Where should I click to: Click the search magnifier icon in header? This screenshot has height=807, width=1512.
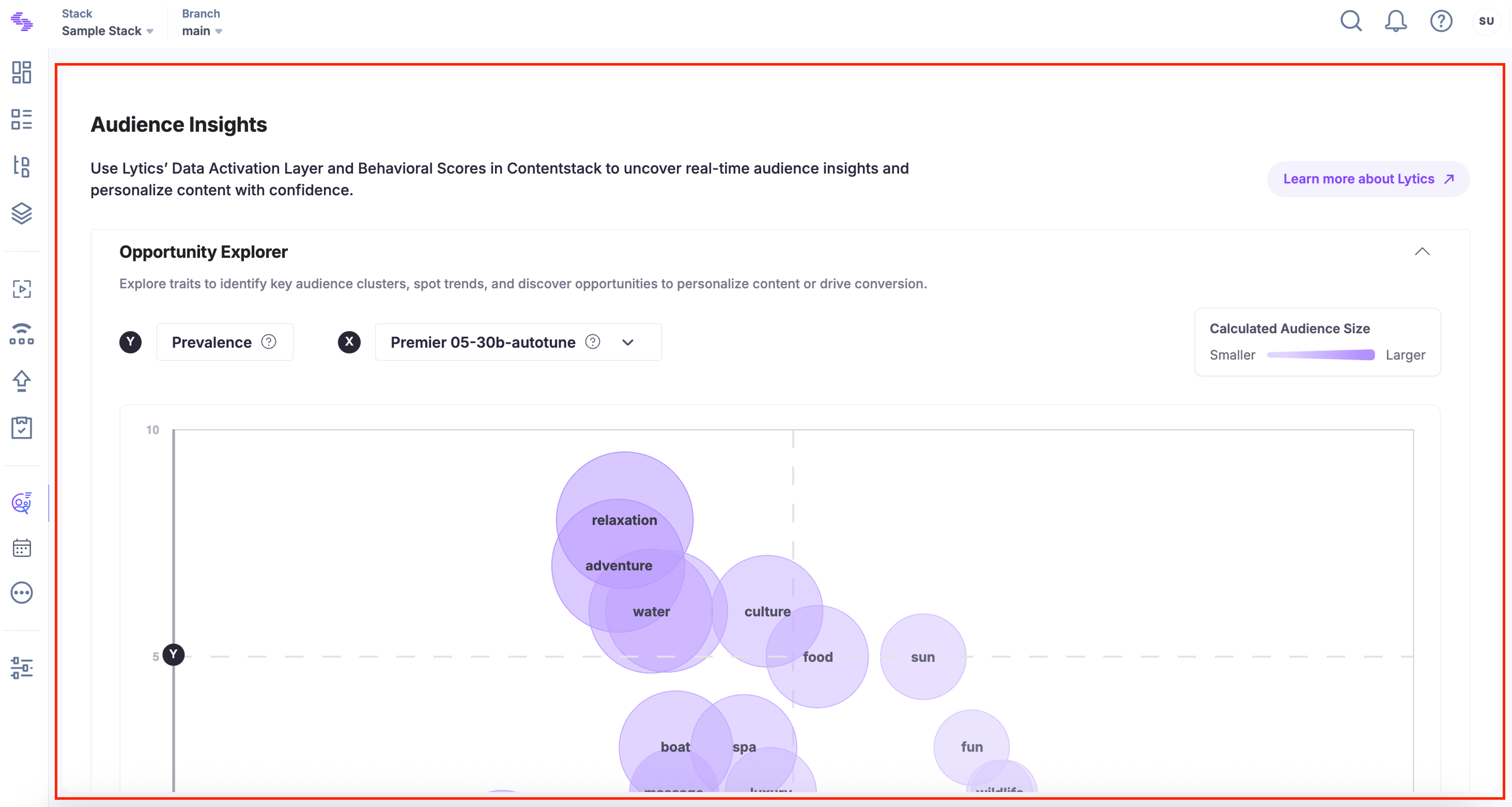point(1351,21)
